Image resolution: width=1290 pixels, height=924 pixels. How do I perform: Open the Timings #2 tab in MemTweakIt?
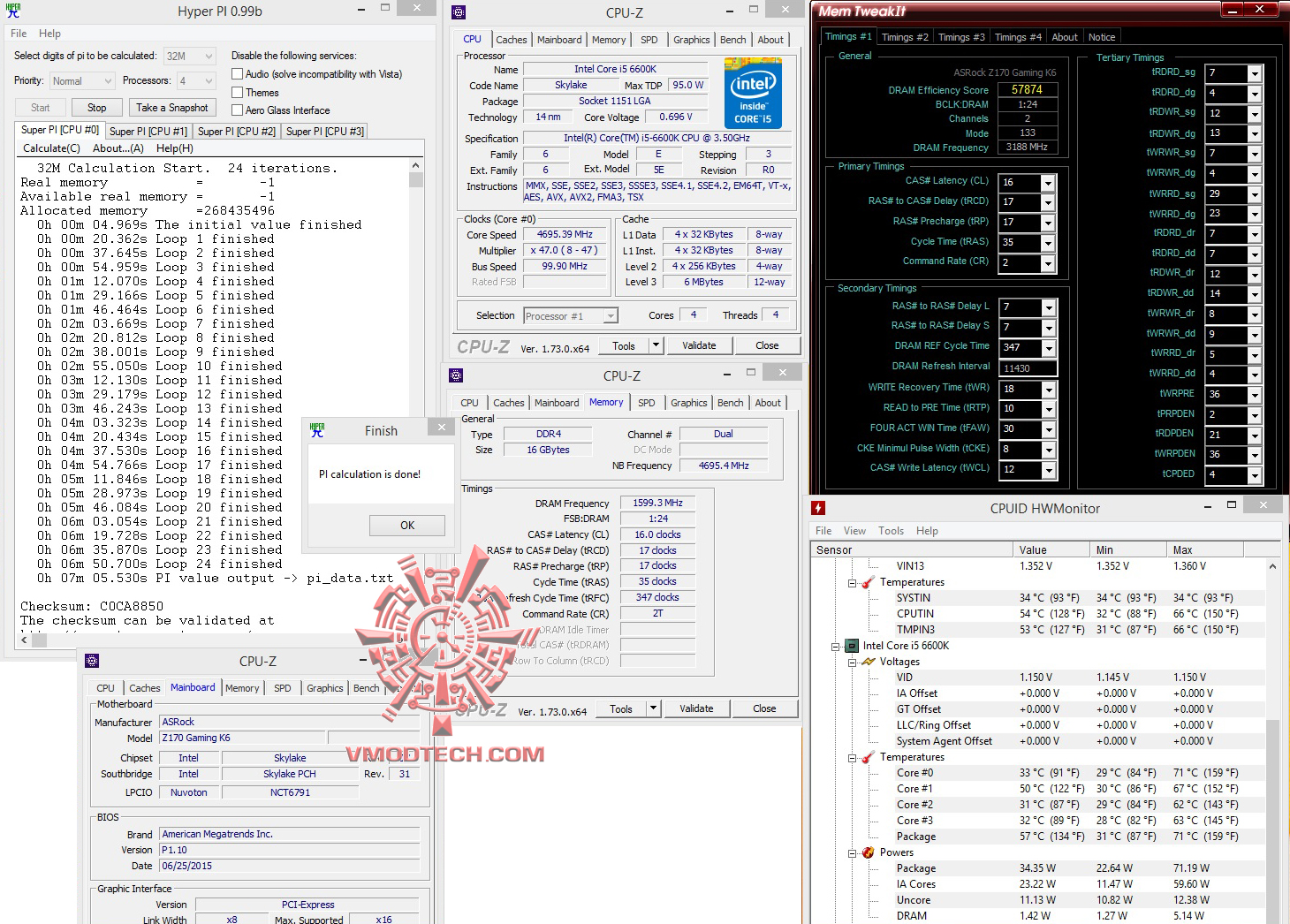[905, 37]
